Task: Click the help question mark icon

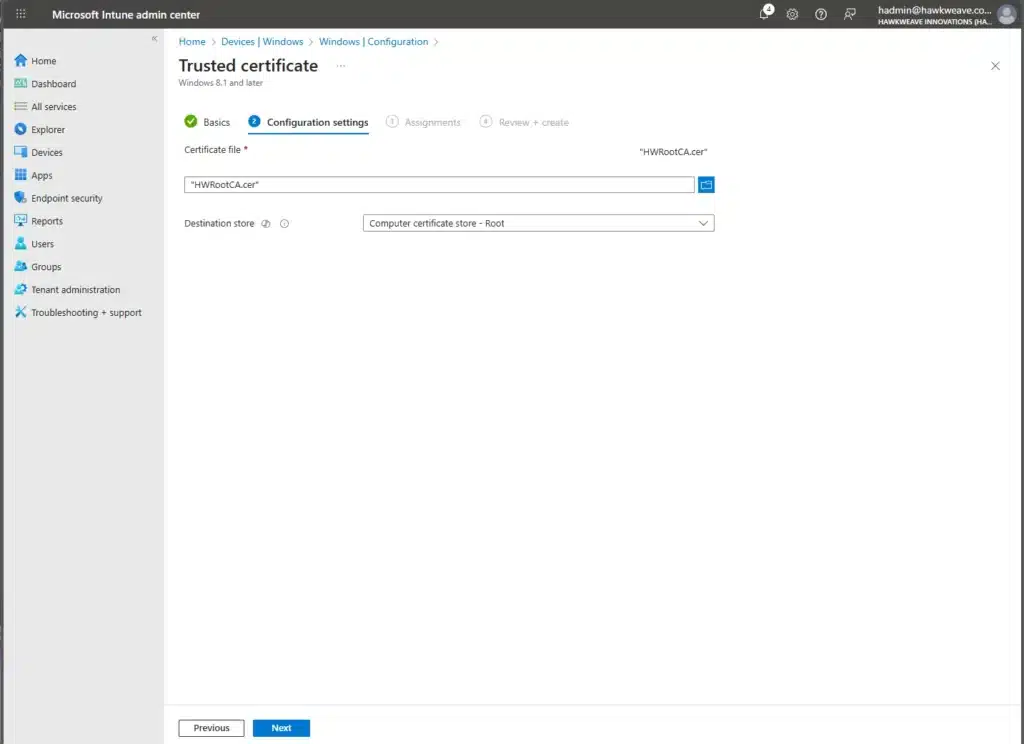Action: coord(821,14)
